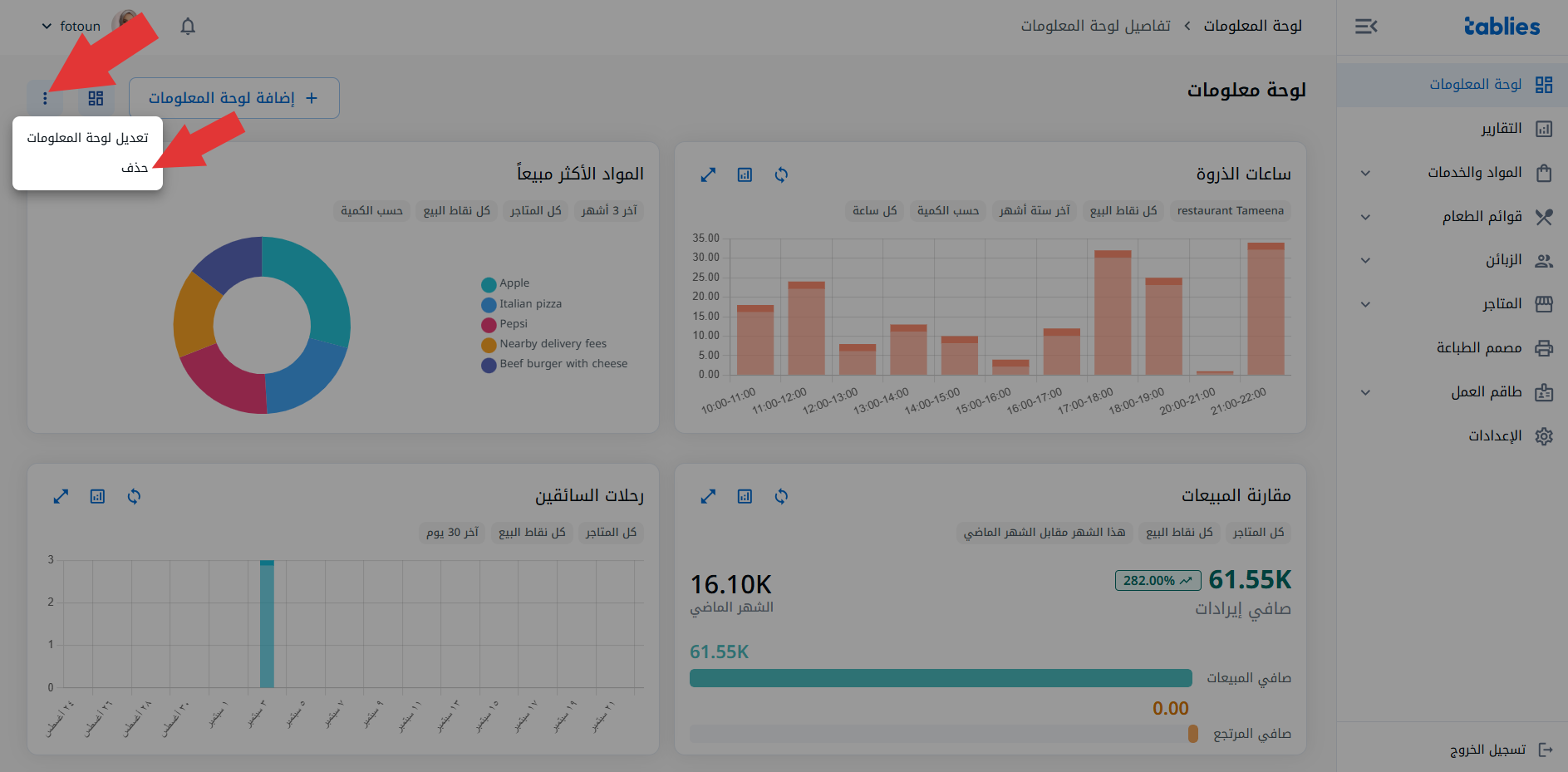The height and width of the screenshot is (772, 1568).
Task: Select تعديل لوحة المعلومات from the menu
Action: coord(87,138)
